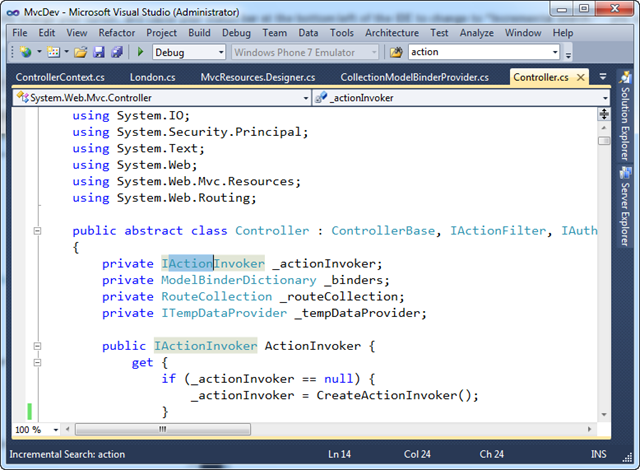Image resolution: width=640 pixels, height=470 pixels.
Task: Click the Save floppy disk icon
Action: coord(99,52)
